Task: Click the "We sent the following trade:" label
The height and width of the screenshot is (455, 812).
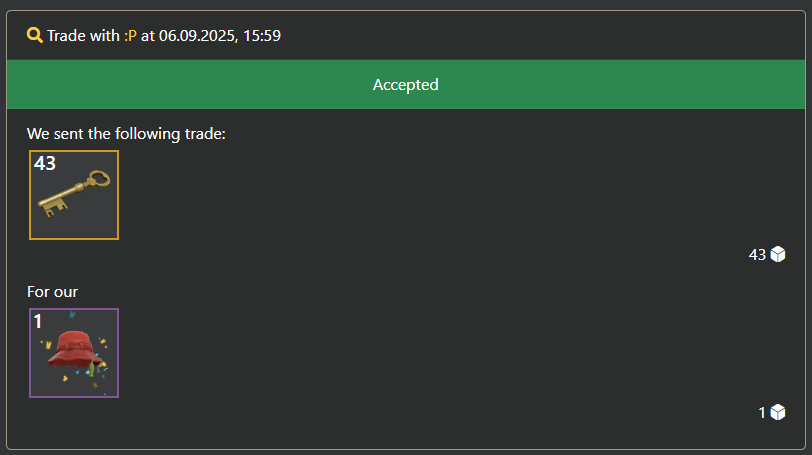Action: coord(127,133)
